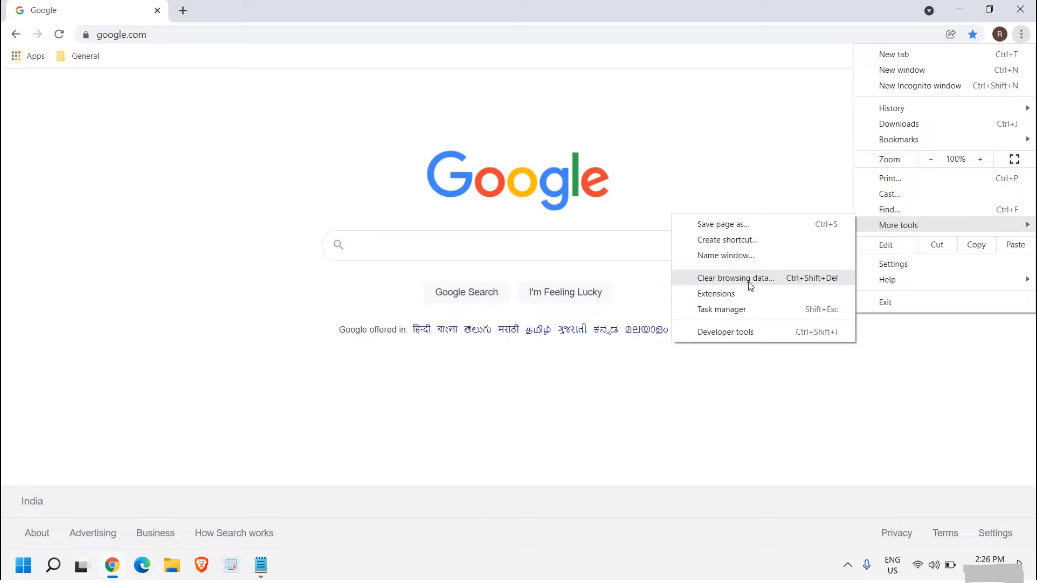
Task: Click the lock icon in address bar
Action: (x=85, y=34)
